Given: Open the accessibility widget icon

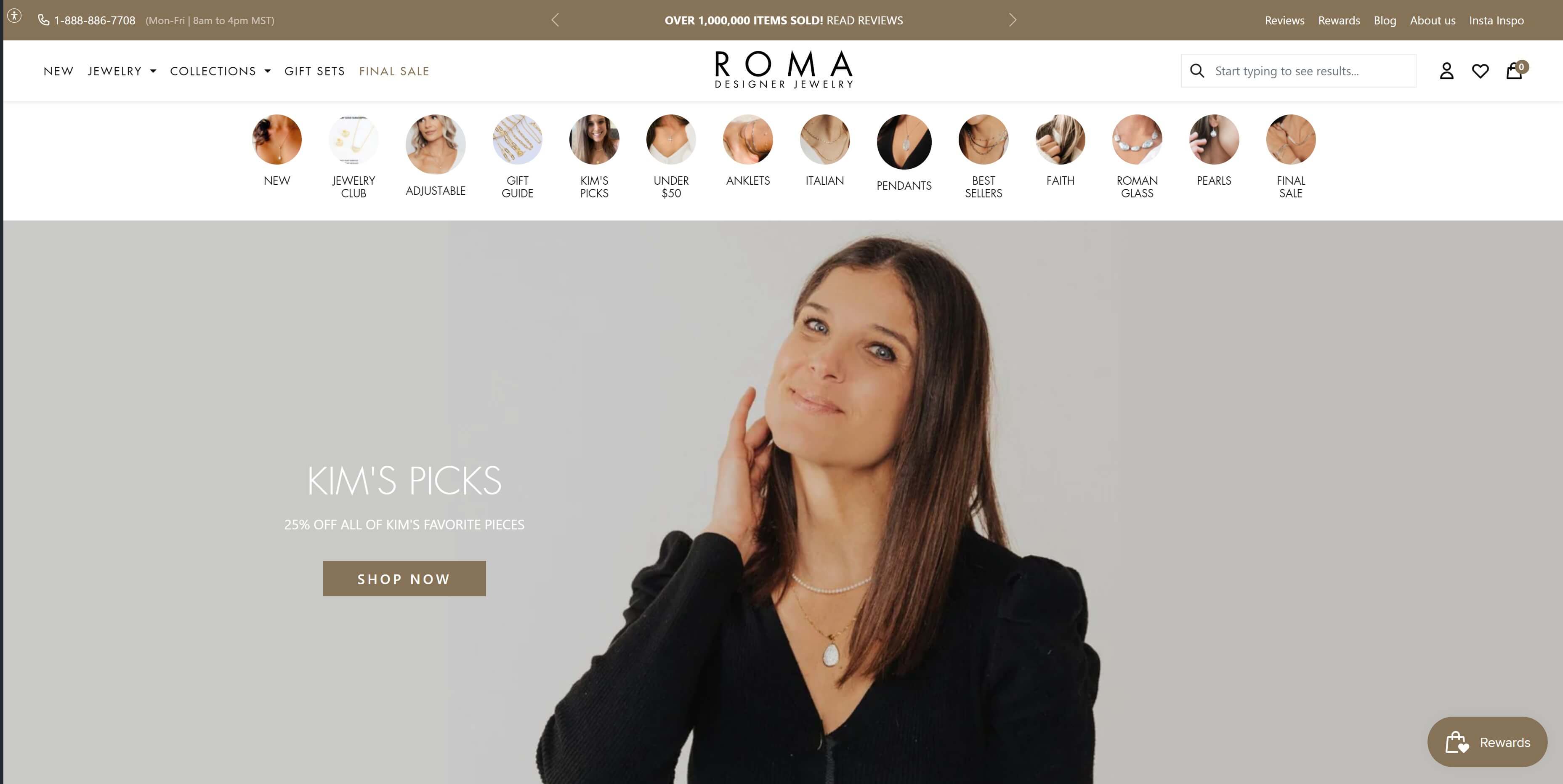Looking at the screenshot, I should click(15, 16).
